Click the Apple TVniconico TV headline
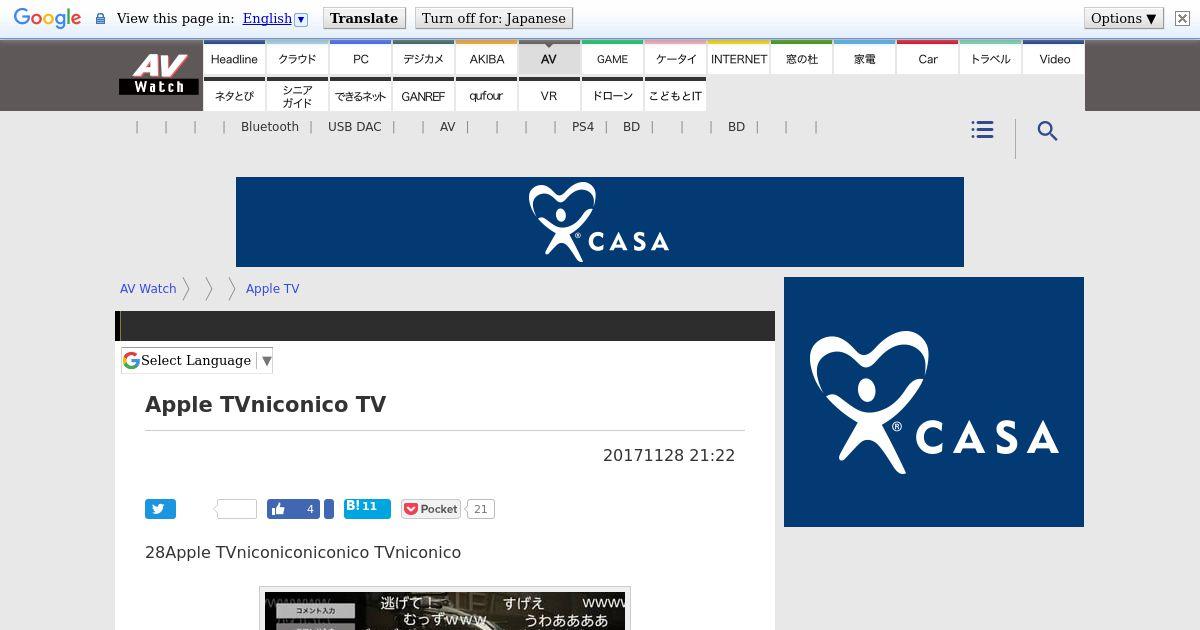This screenshot has height=630, width=1200. [265, 404]
